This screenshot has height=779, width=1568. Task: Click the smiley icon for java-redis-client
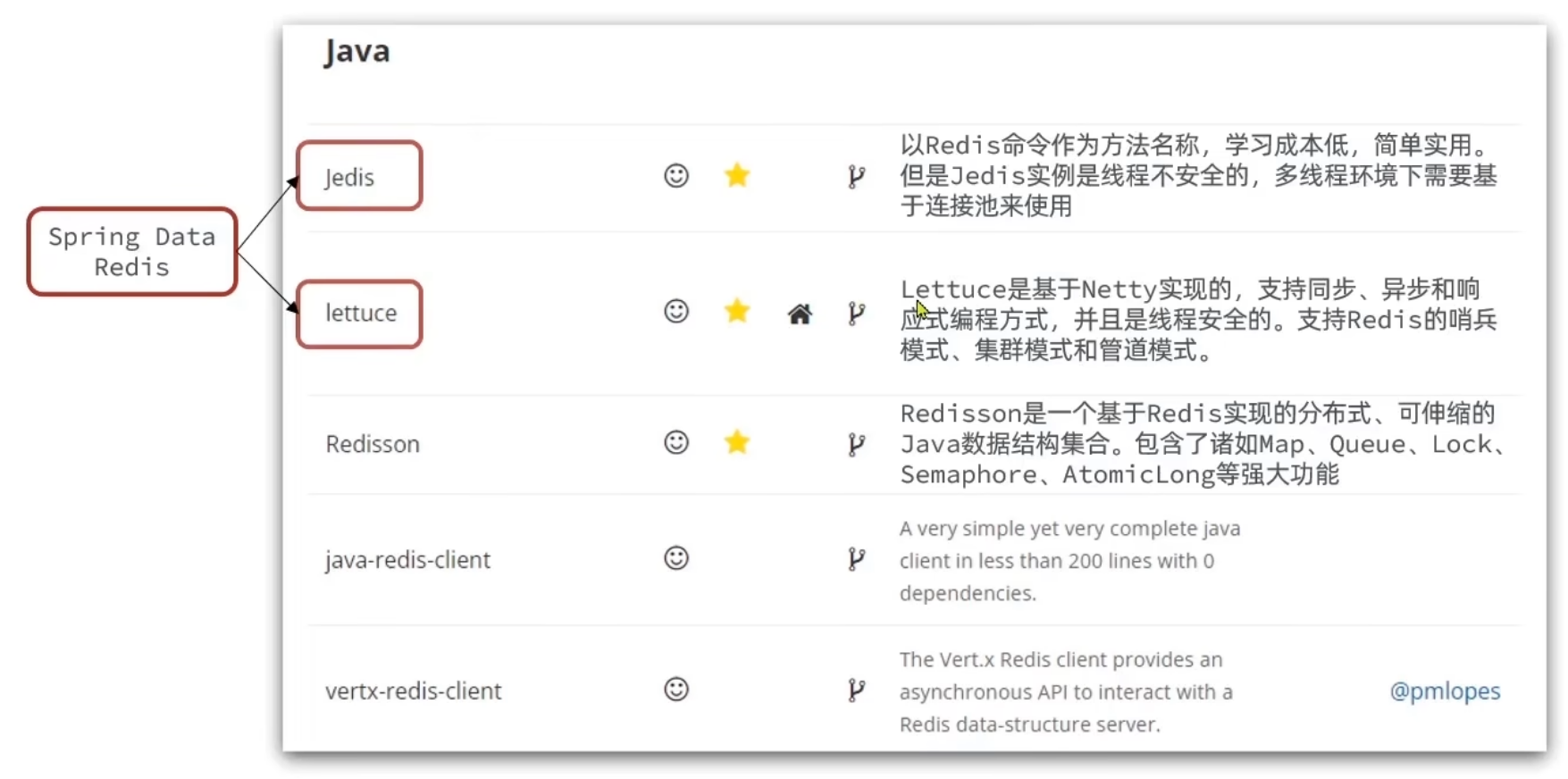click(x=676, y=558)
